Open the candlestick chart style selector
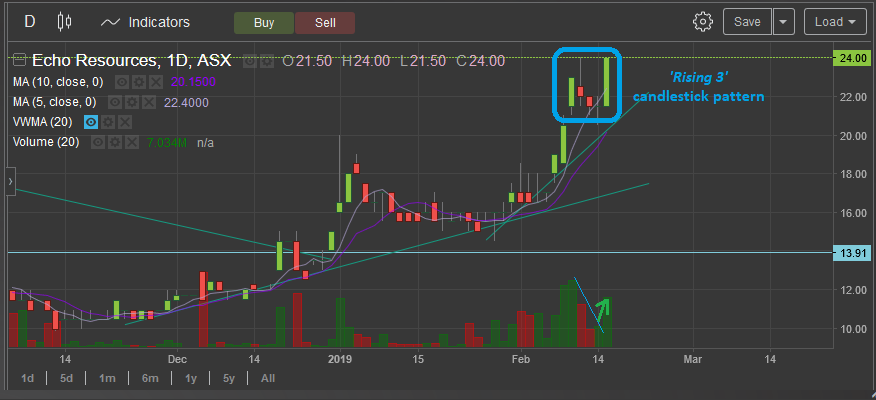The width and height of the screenshot is (876, 400). click(65, 22)
